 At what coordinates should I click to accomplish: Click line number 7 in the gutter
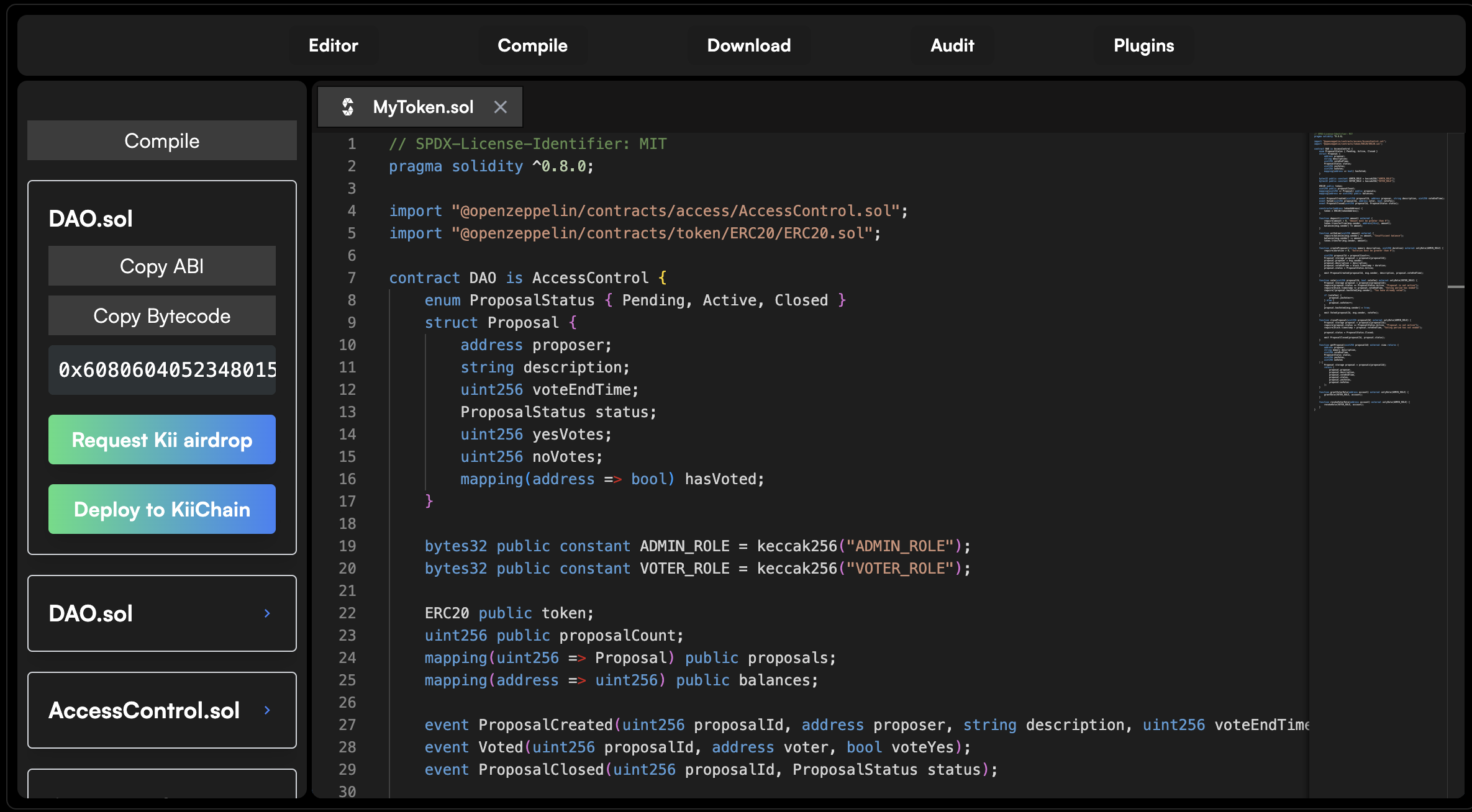pos(352,278)
